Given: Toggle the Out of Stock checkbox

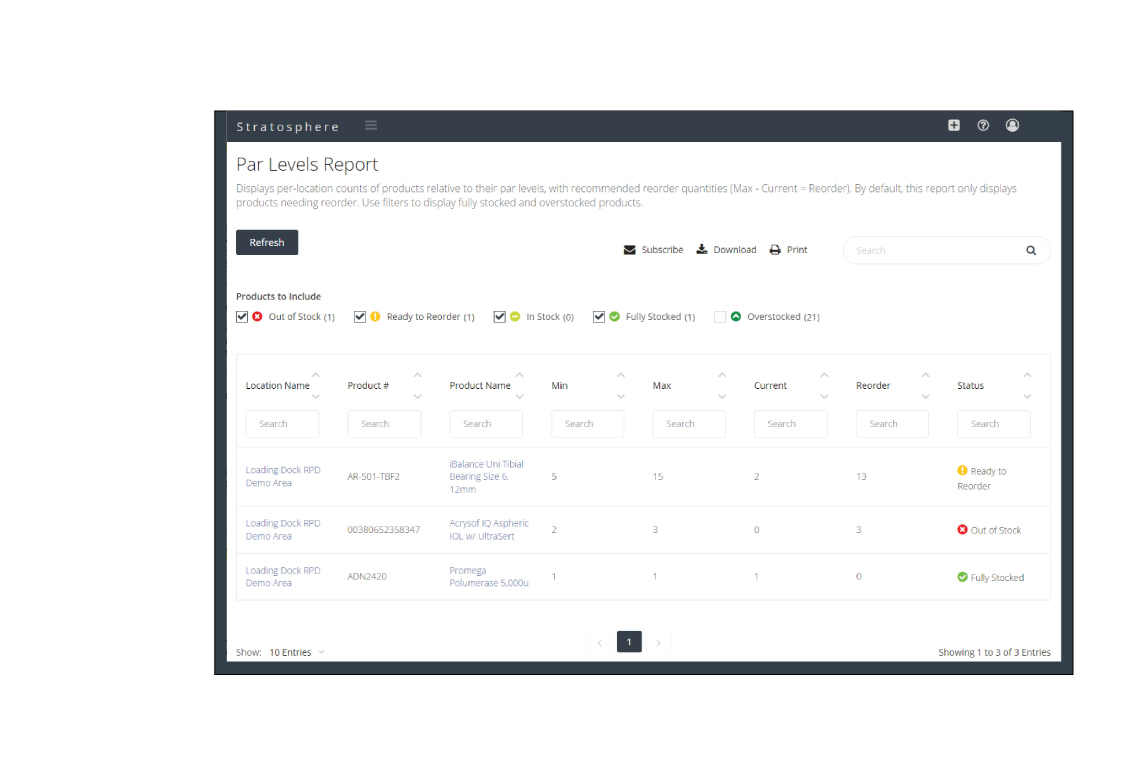Looking at the screenshot, I should coord(242,316).
